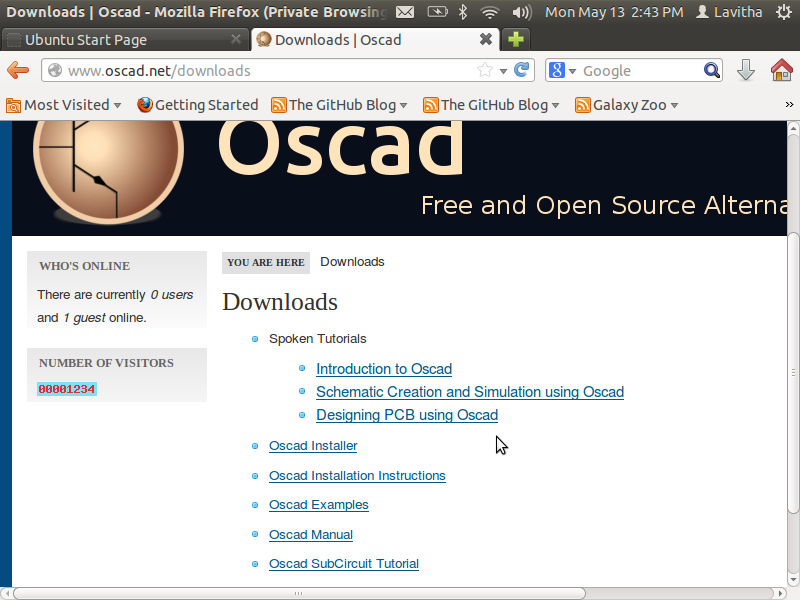The image size is (800, 600).
Task: Open the battery indicator icon
Action: [437, 12]
